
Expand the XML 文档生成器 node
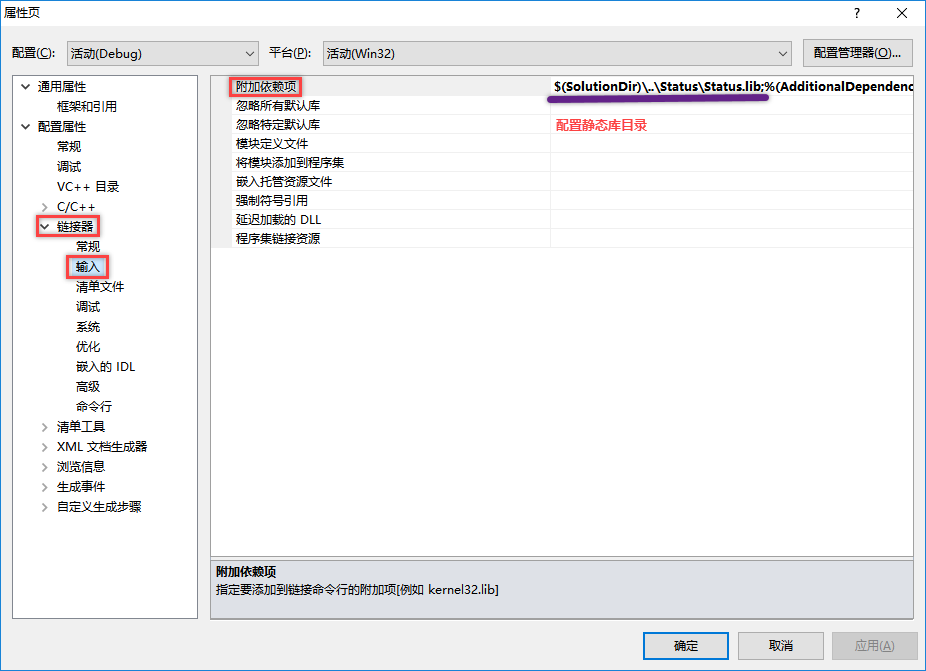[44, 447]
